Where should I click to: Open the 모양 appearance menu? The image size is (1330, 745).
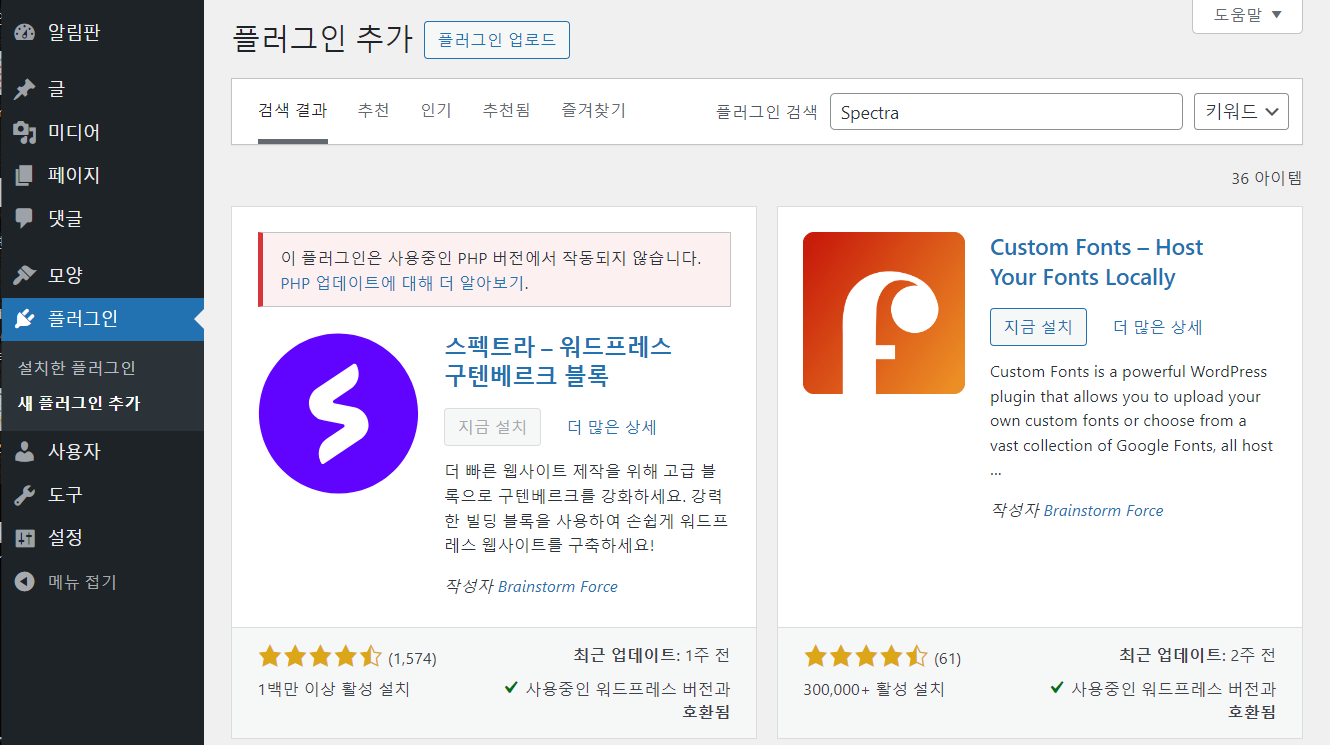pyautogui.click(x=102, y=275)
